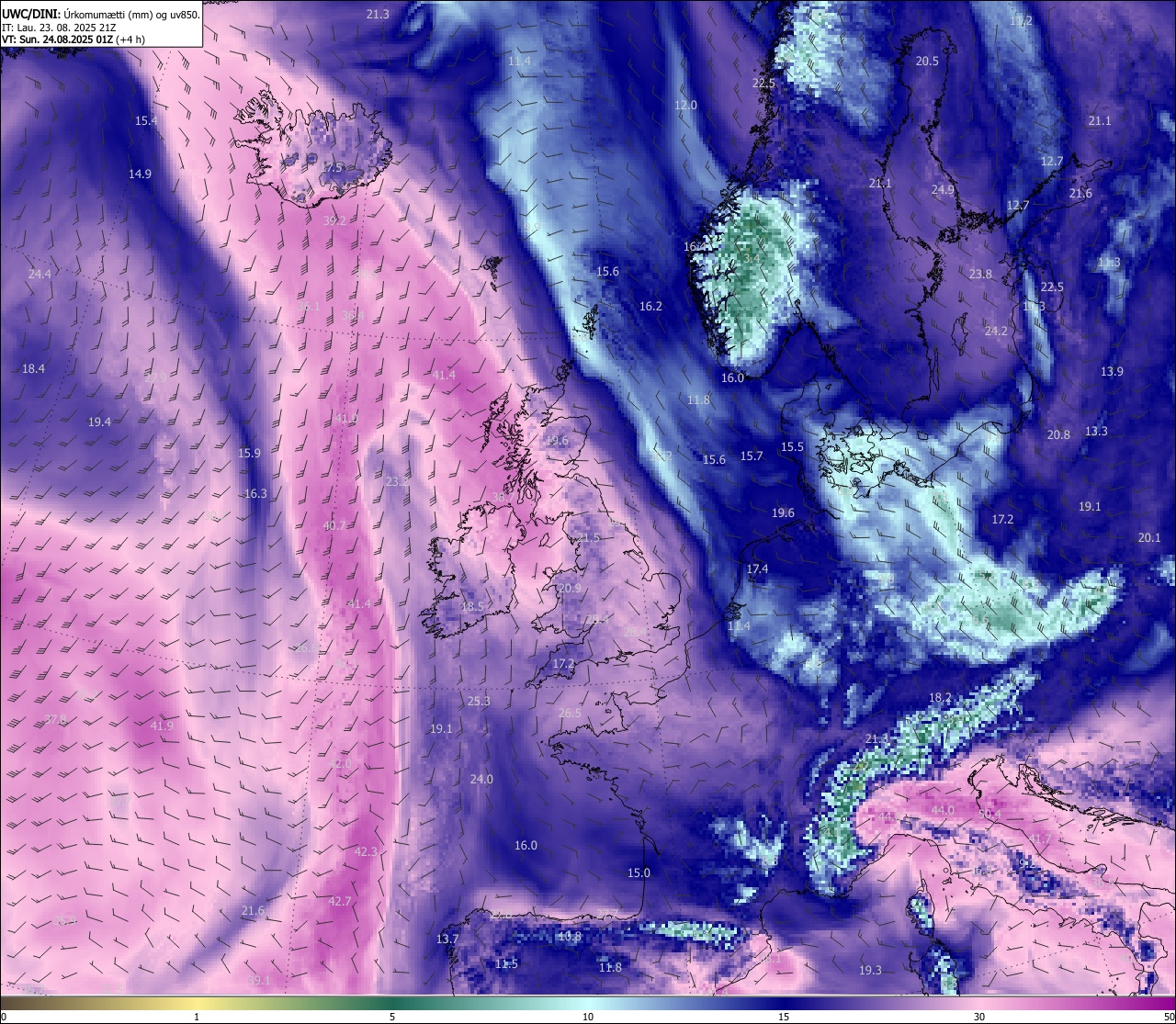Screen dimensions: 1176x1024
Task: Click the 39.1 value near the bottom
Action: point(259,980)
